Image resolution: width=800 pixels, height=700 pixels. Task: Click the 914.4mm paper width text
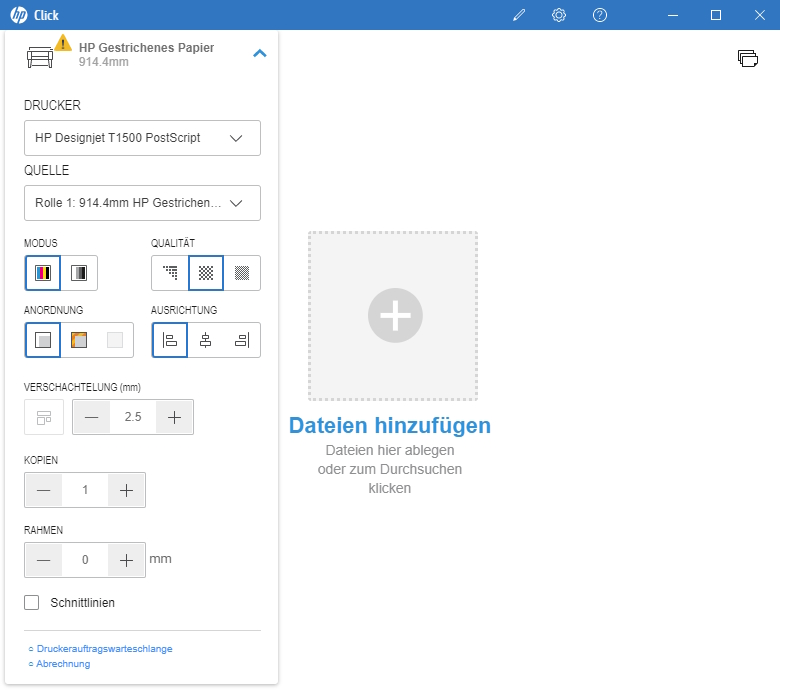pos(104,62)
